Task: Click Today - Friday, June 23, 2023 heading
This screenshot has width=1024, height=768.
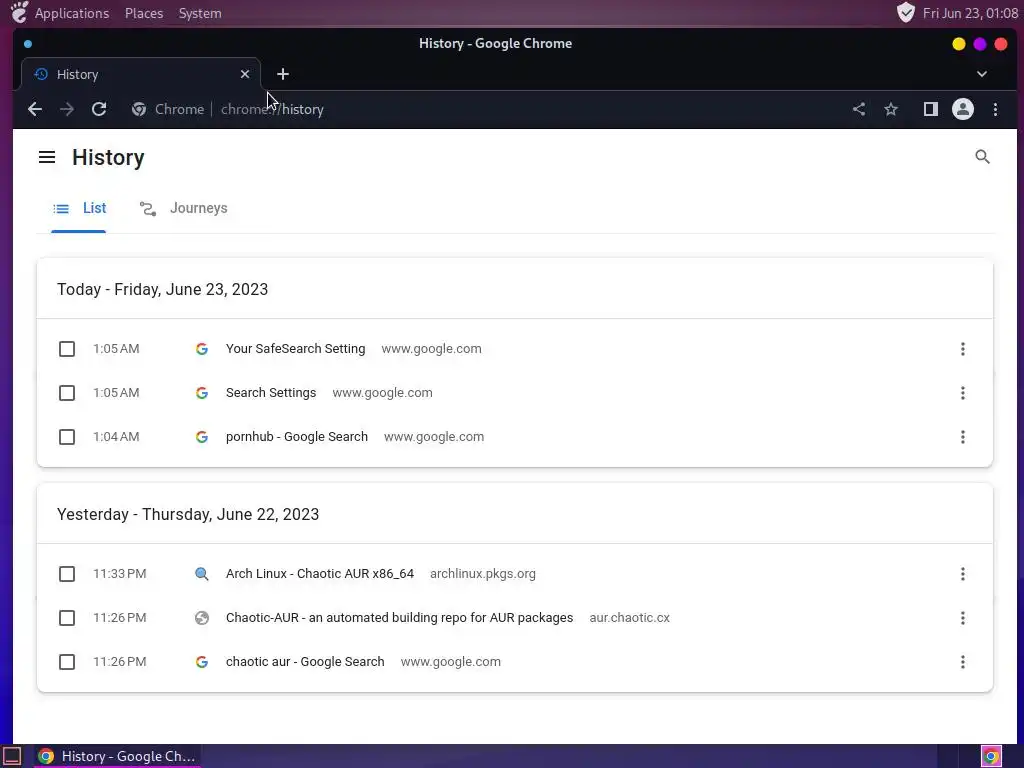Action: click(x=163, y=289)
